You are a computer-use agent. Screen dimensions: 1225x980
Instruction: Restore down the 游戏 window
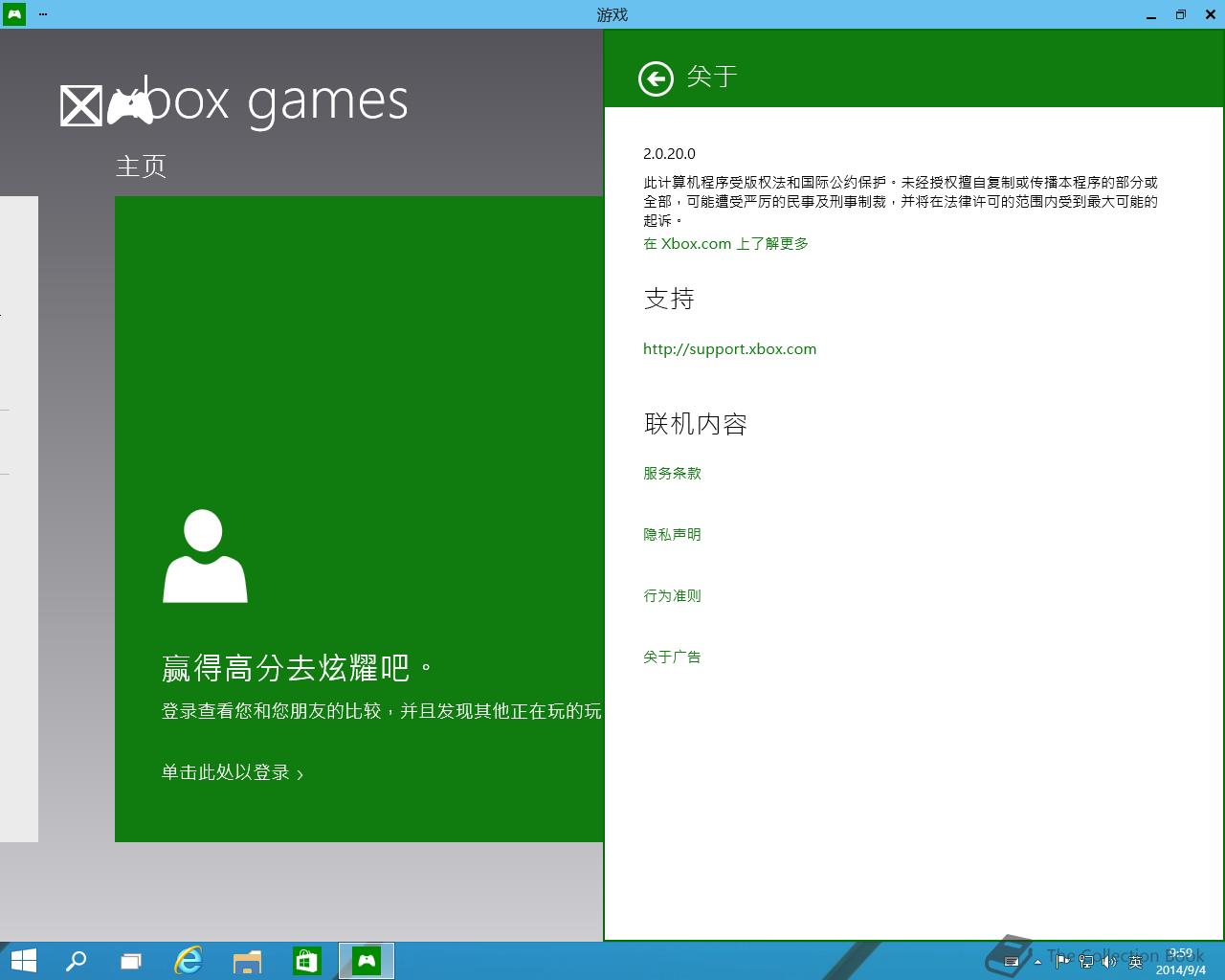tap(1181, 14)
